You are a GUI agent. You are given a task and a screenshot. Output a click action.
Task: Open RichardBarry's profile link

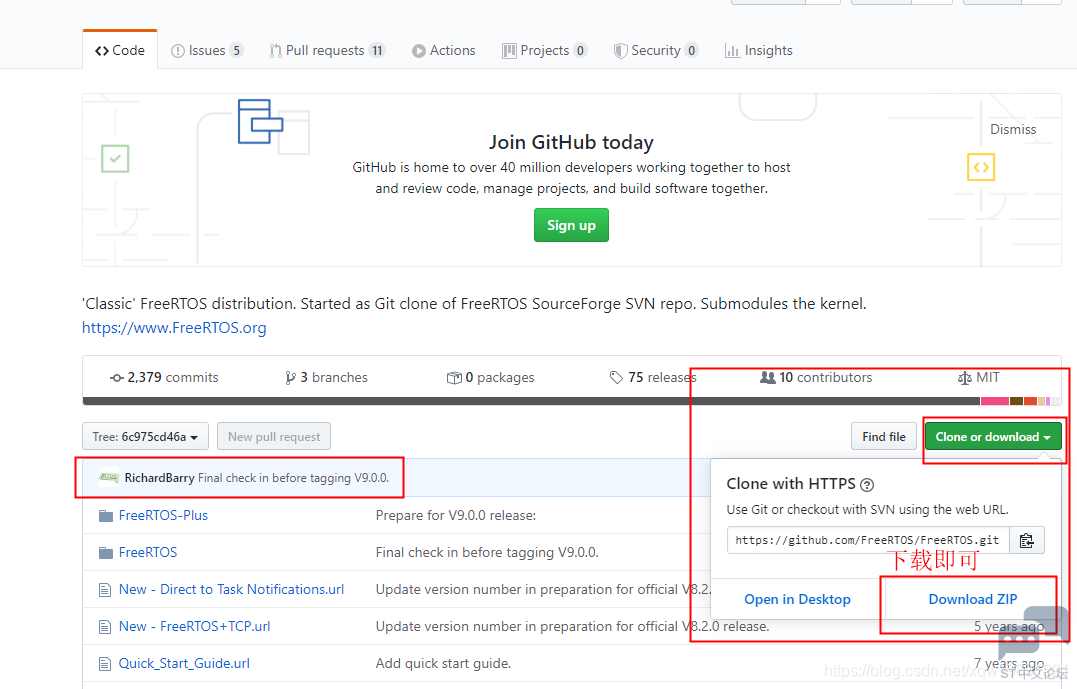(x=159, y=477)
